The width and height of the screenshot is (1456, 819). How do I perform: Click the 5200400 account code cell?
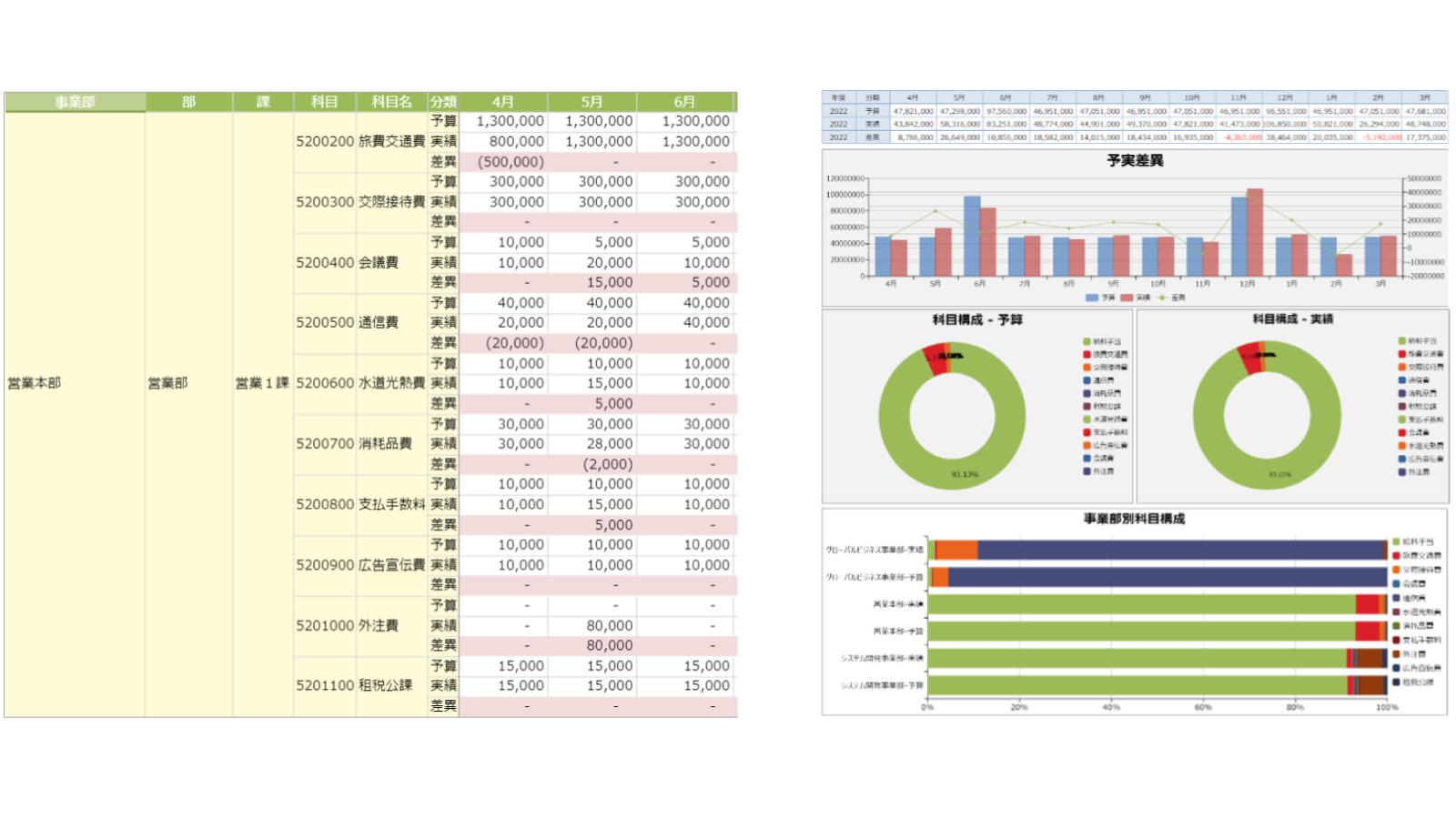[x=325, y=262]
